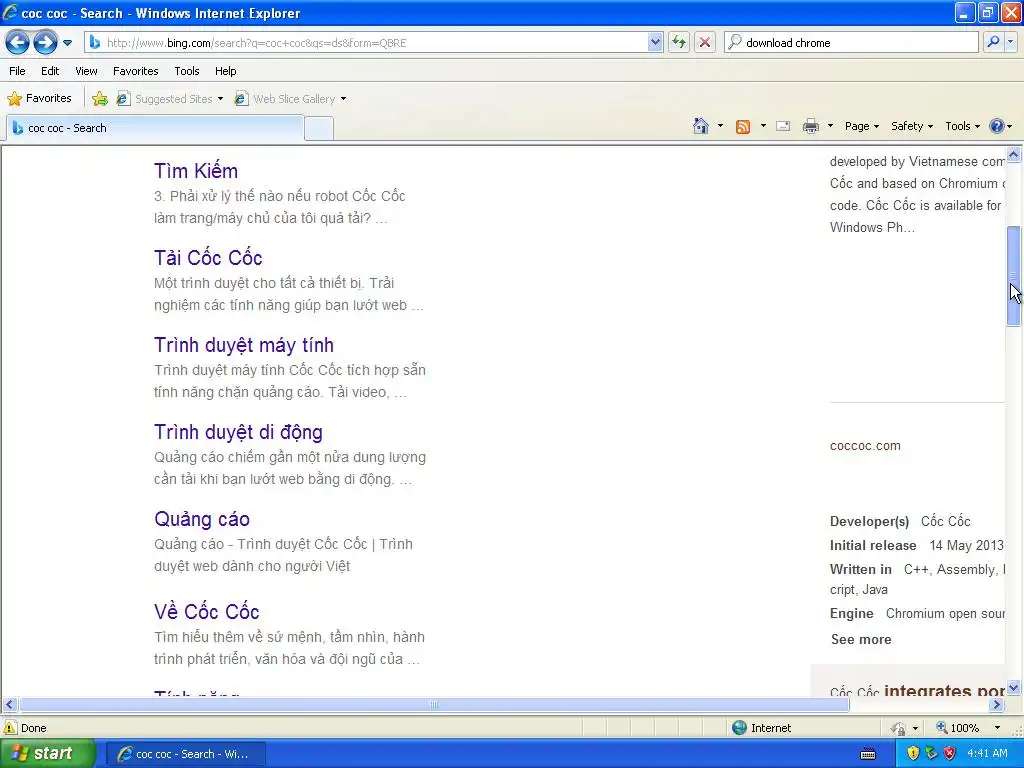Click the vertical scrollbar down arrow
This screenshot has height=768, width=1024.
1014,688
